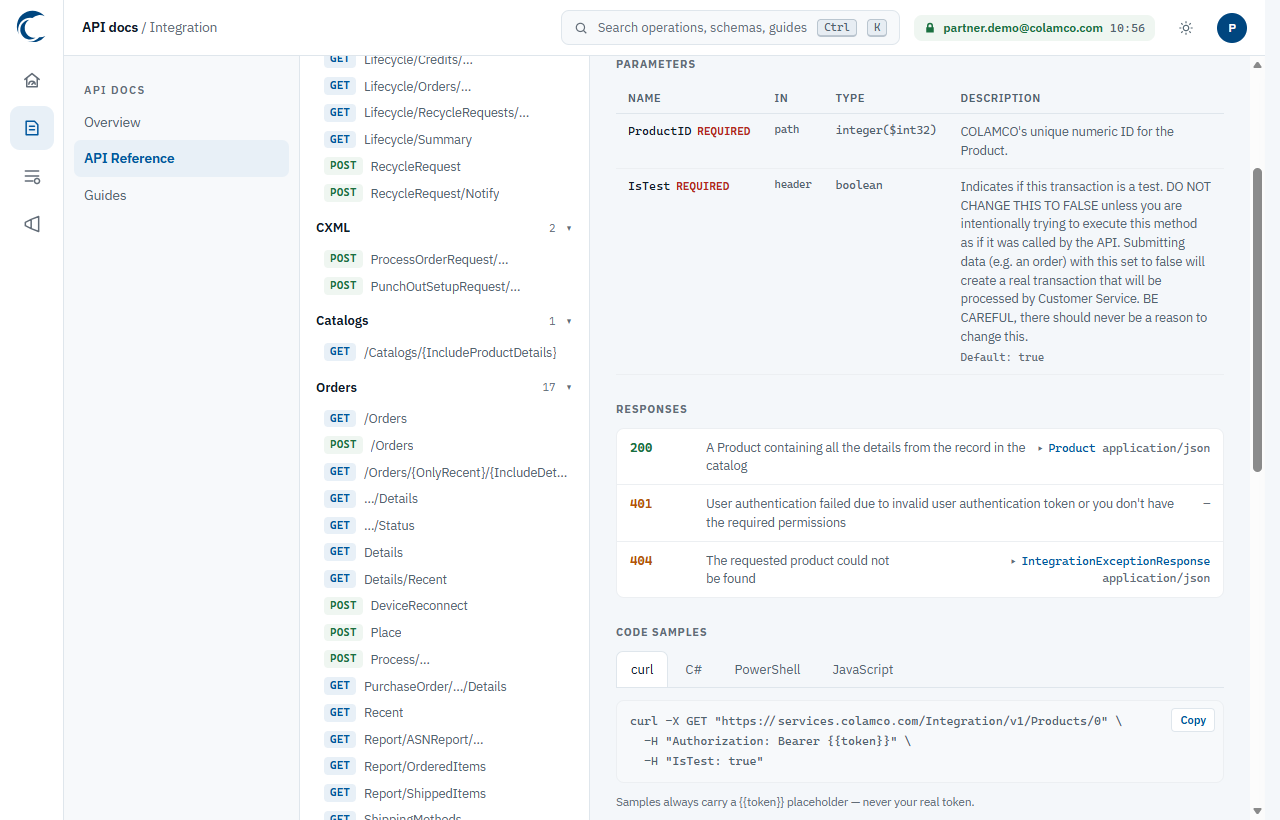This screenshot has width=1280, height=820.
Task: Click the vertical scrollbar thumb
Action: [x=1258, y=319]
